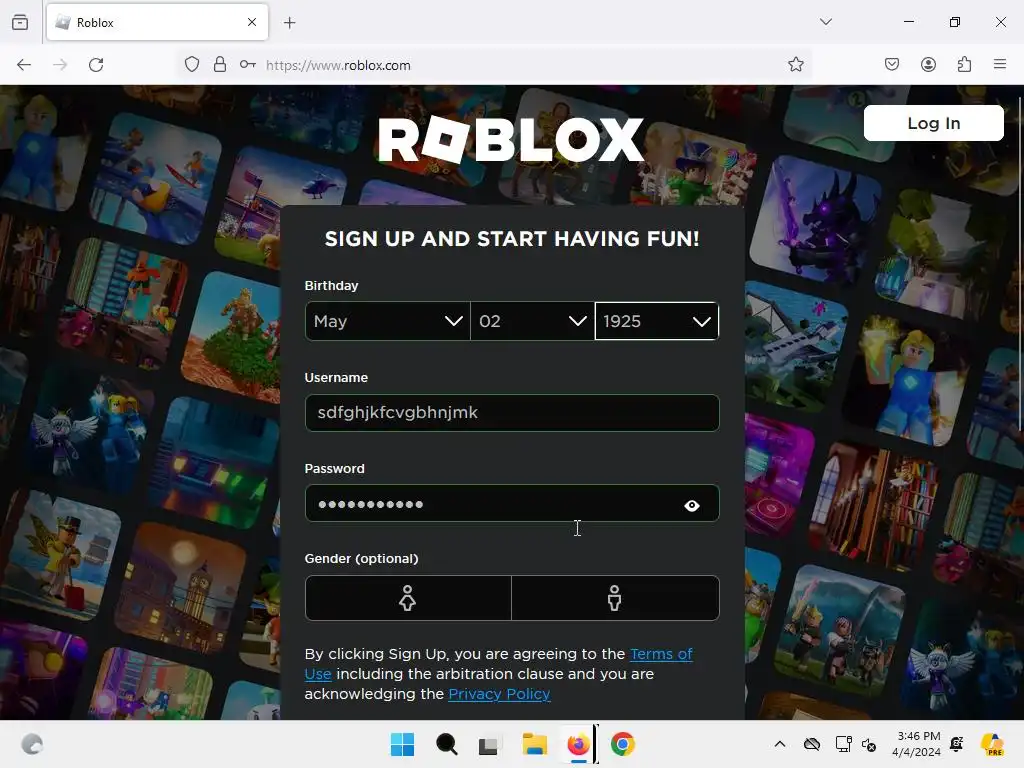Image resolution: width=1024 pixels, height=768 pixels.
Task: Open taskbar Search
Action: 447,744
